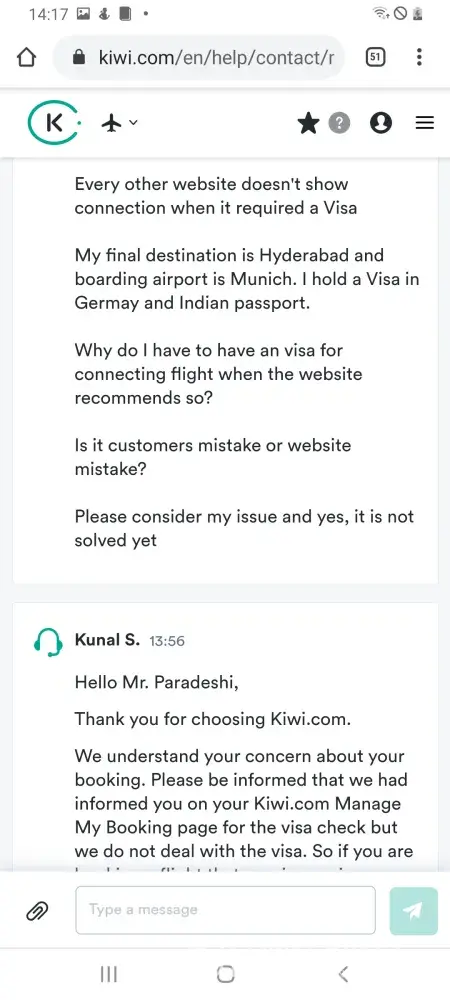
Task: Tap the browser home icon
Action: [x=26, y=58]
